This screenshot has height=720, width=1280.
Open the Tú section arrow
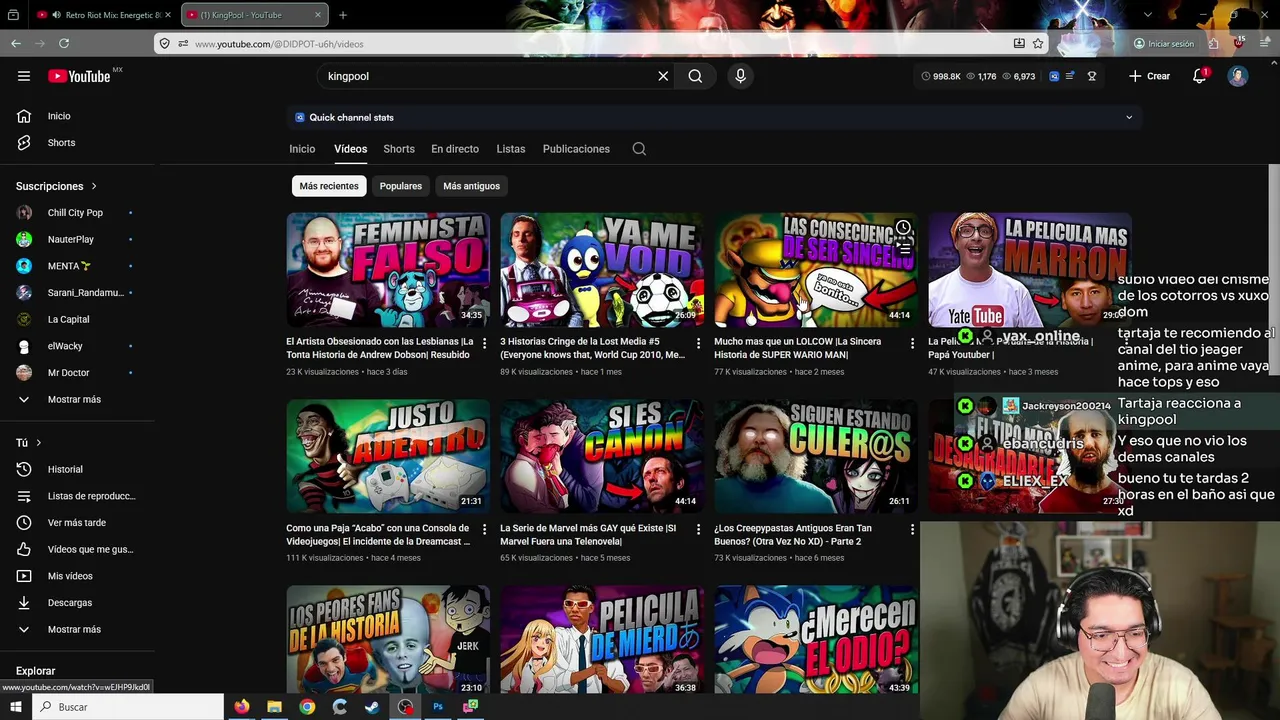pos(39,442)
